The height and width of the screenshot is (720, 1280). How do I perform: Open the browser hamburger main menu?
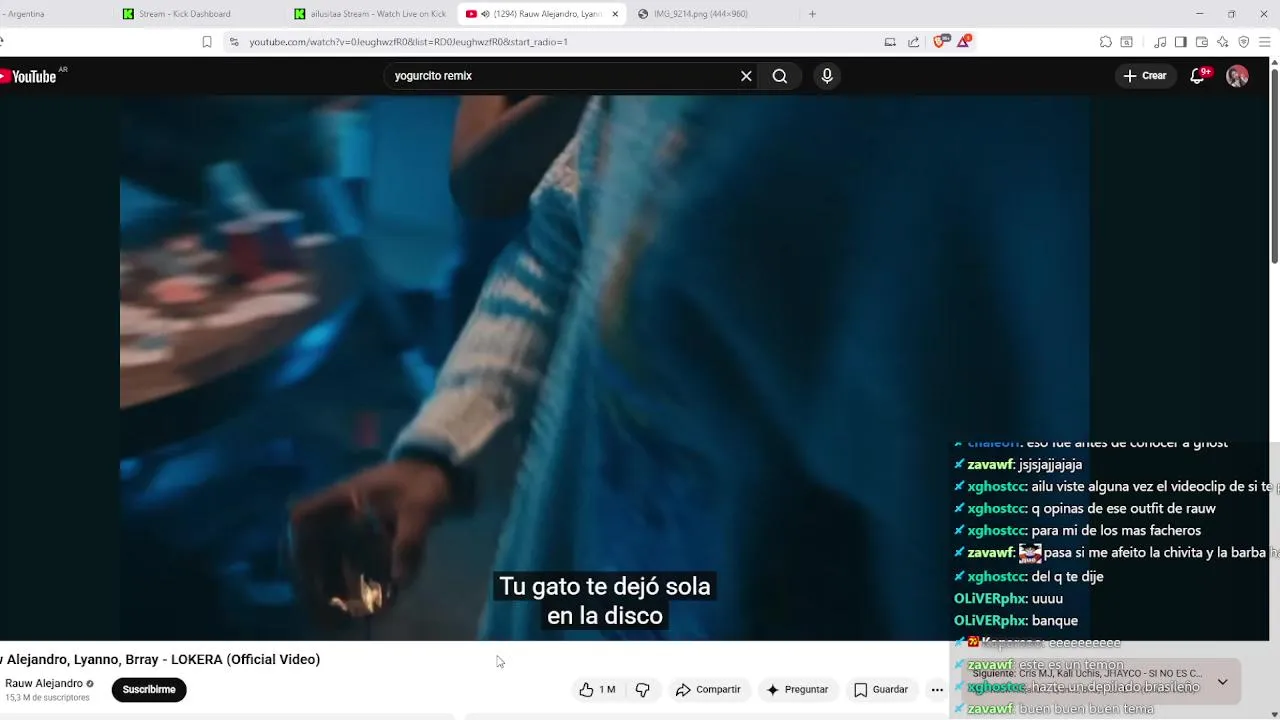(x=1265, y=42)
